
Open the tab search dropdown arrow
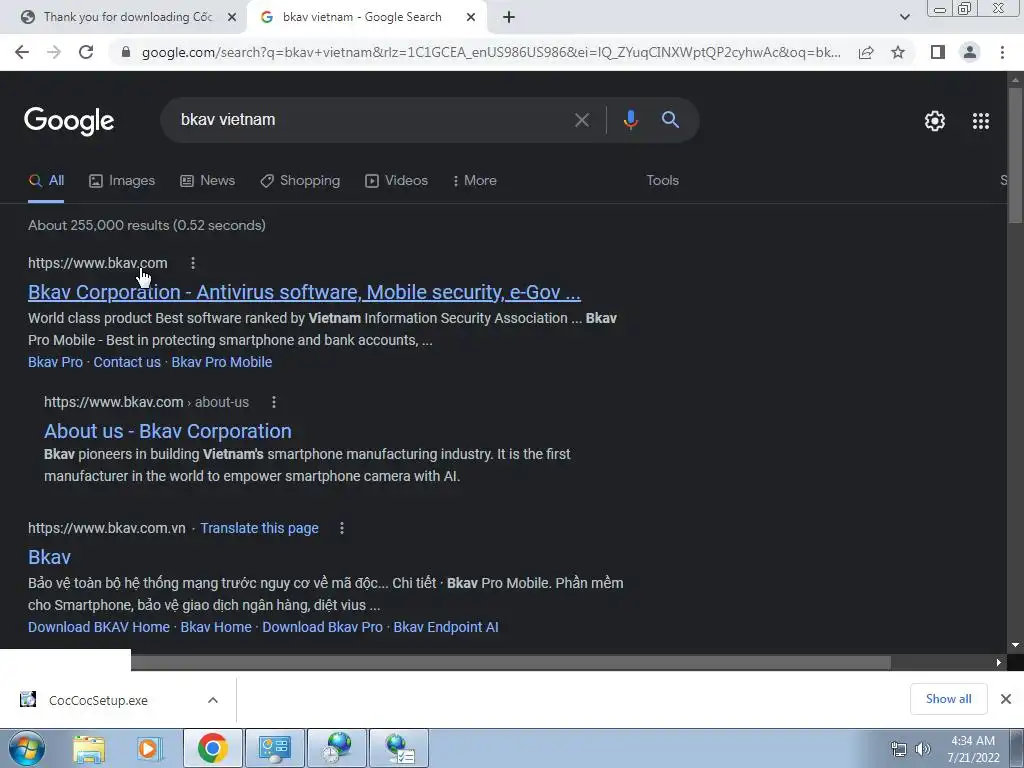click(x=904, y=18)
